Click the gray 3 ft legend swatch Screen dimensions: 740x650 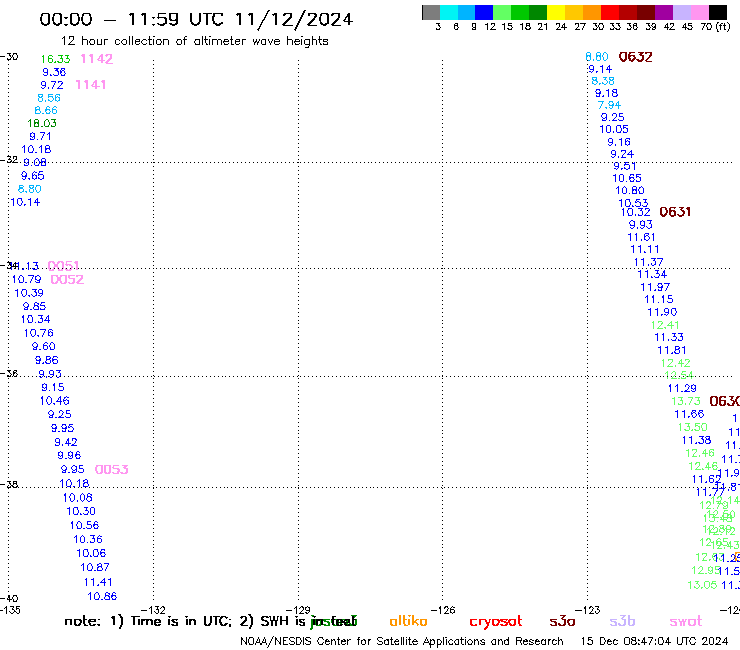[x=431, y=12]
